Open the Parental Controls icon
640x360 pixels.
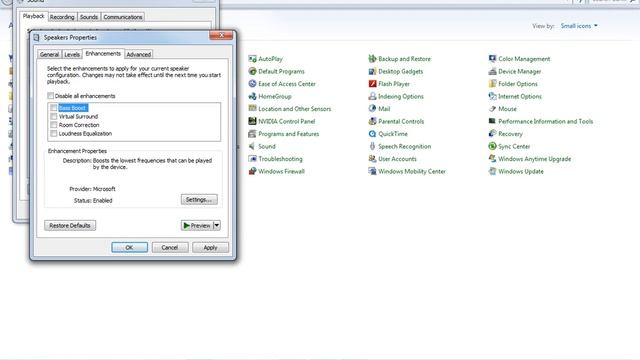point(372,121)
